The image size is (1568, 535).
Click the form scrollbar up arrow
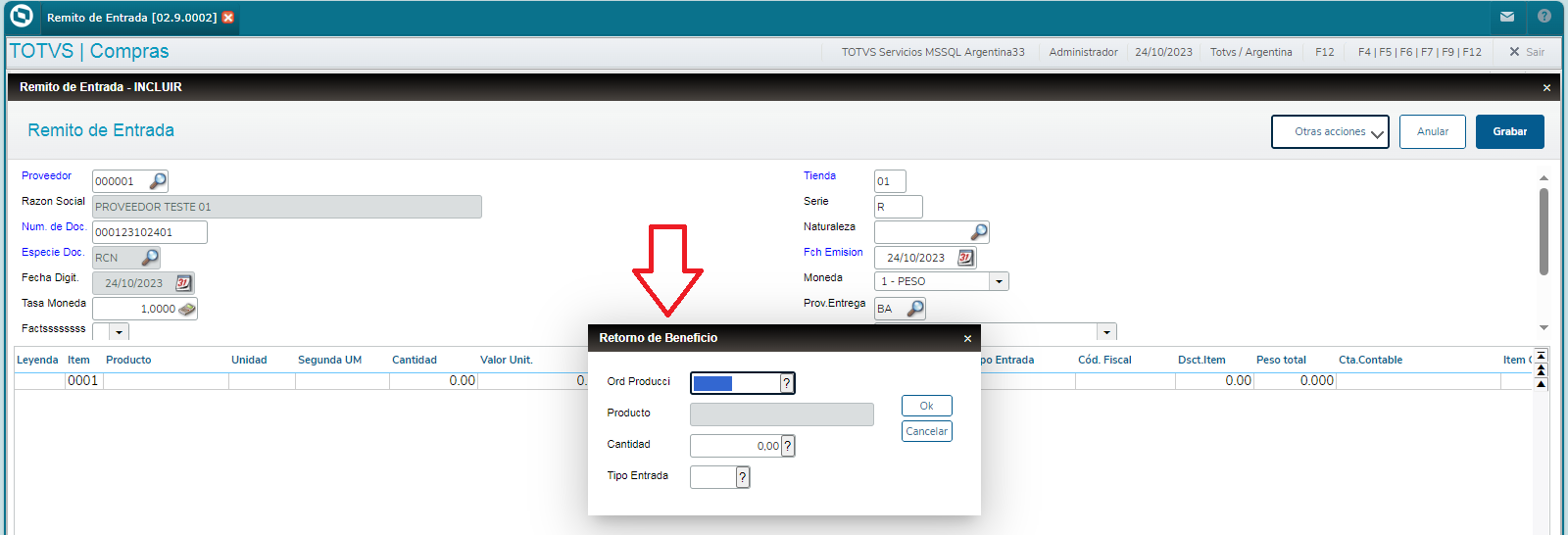pos(1543,178)
